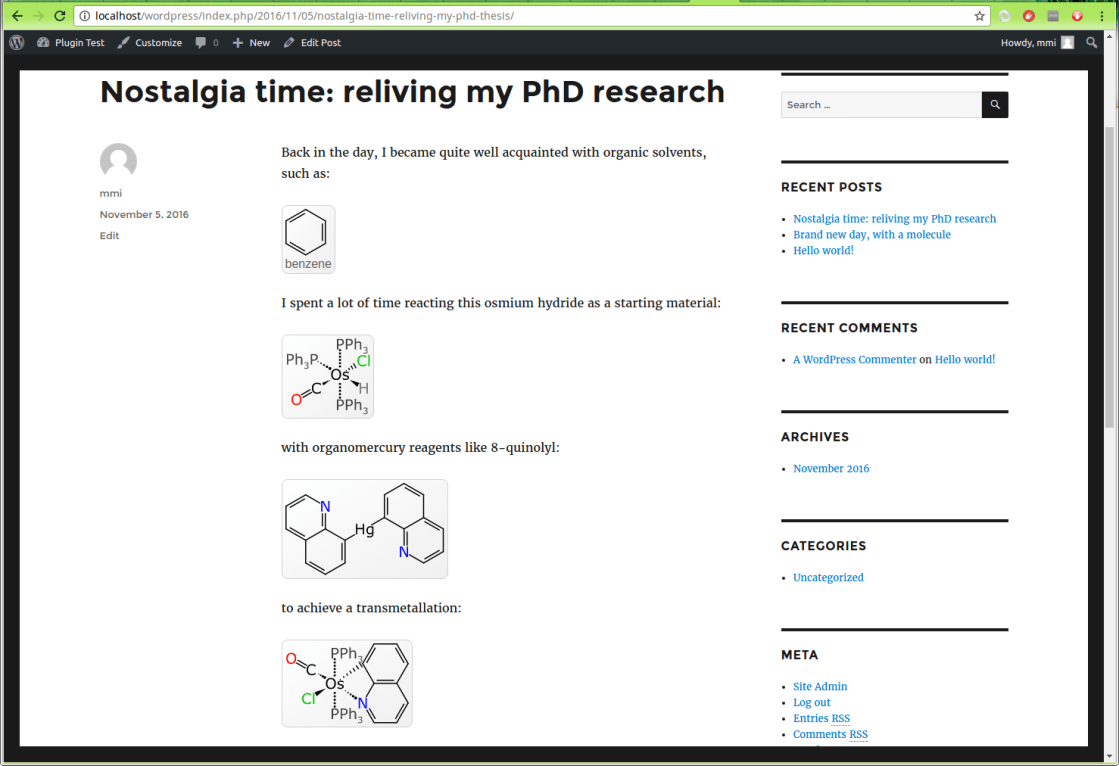Go to the November 2016 archive

tap(831, 469)
